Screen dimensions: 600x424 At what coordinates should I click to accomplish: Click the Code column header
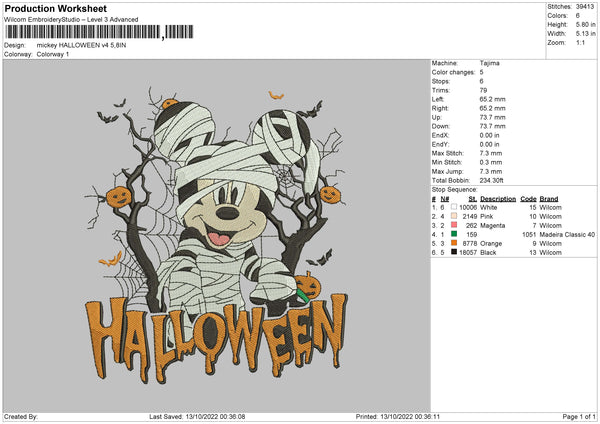(528, 198)
